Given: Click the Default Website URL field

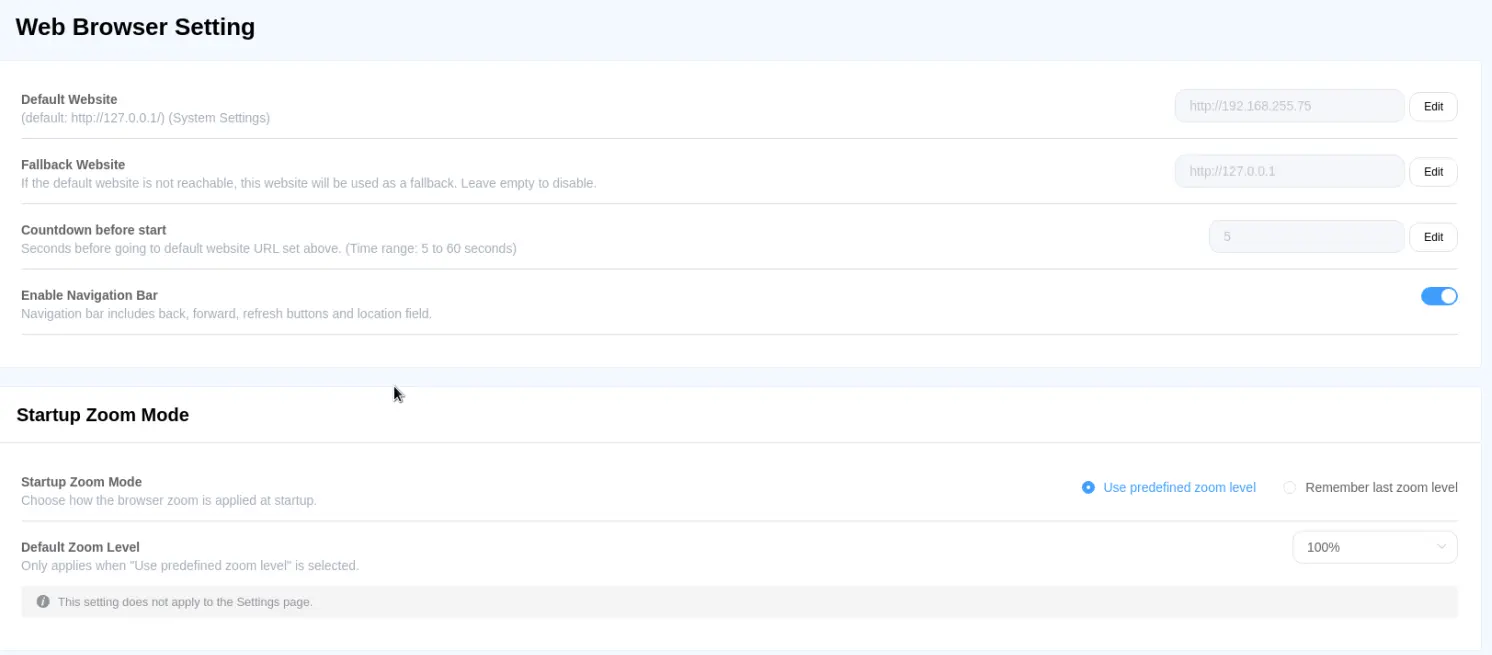Looking at the screenshot, I should 1289,106.
